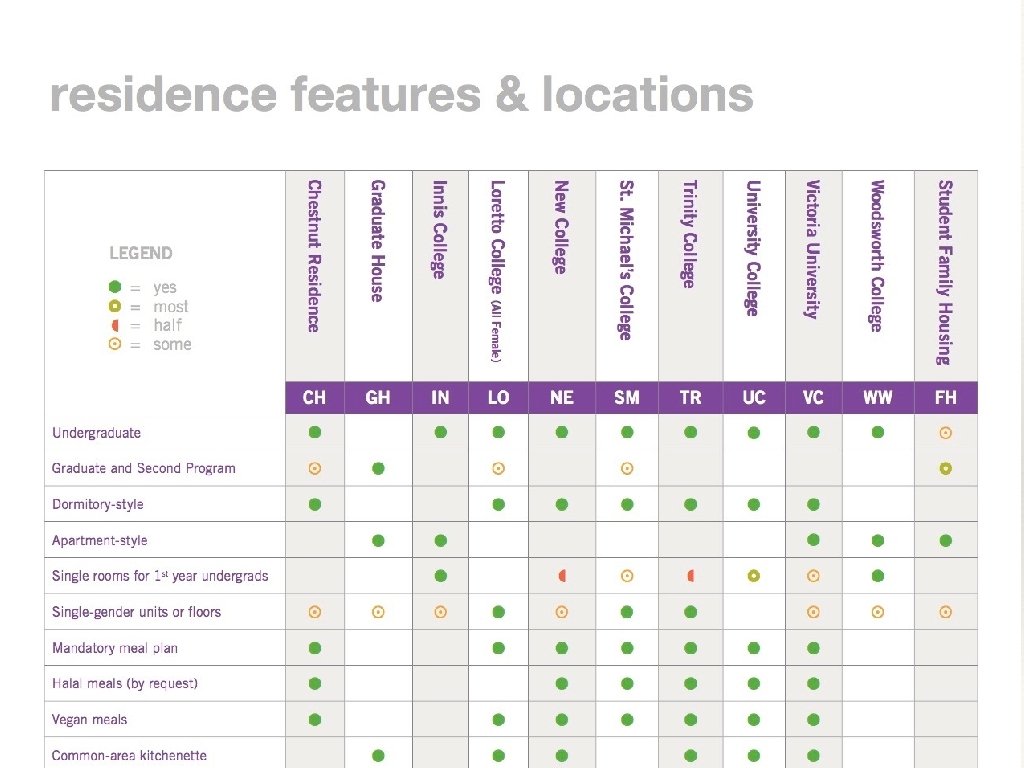Image resolution: width=1024 pixels, height=768 pixels.
Task: Click the green dot for Undergraduate under CH
Action: 315,432
